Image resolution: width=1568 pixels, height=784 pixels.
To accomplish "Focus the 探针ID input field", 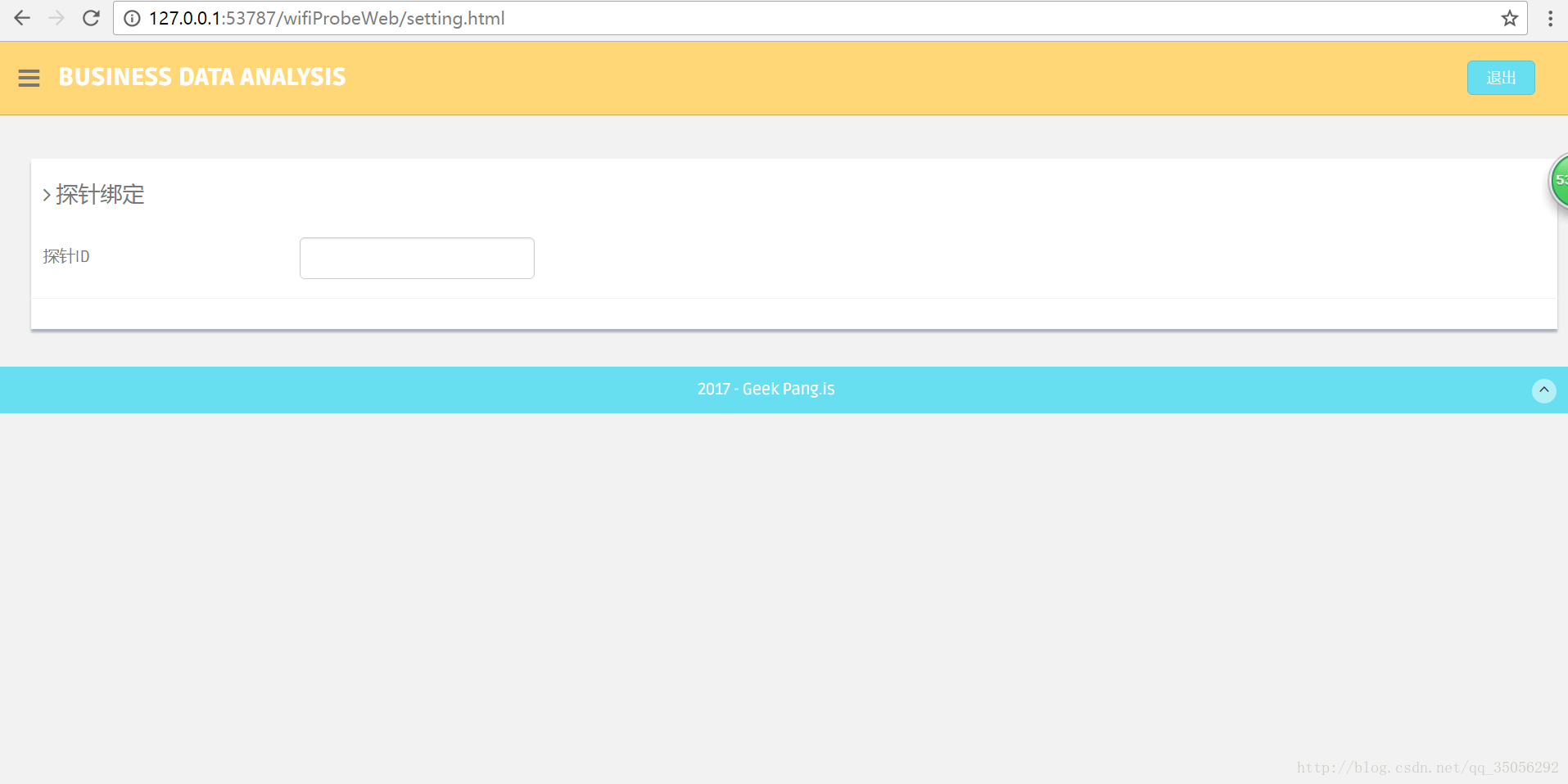I will click(x=417, y=258).
